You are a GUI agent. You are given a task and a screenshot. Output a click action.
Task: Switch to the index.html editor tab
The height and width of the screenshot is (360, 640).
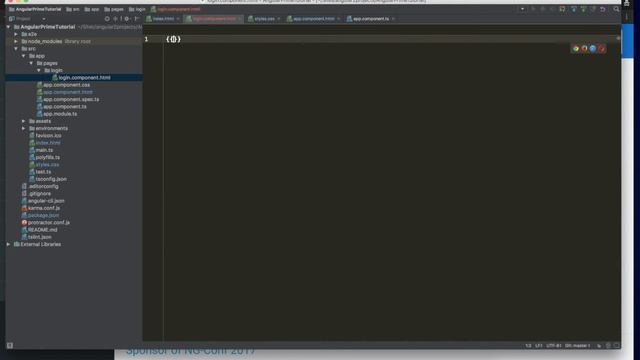point(163,19)
